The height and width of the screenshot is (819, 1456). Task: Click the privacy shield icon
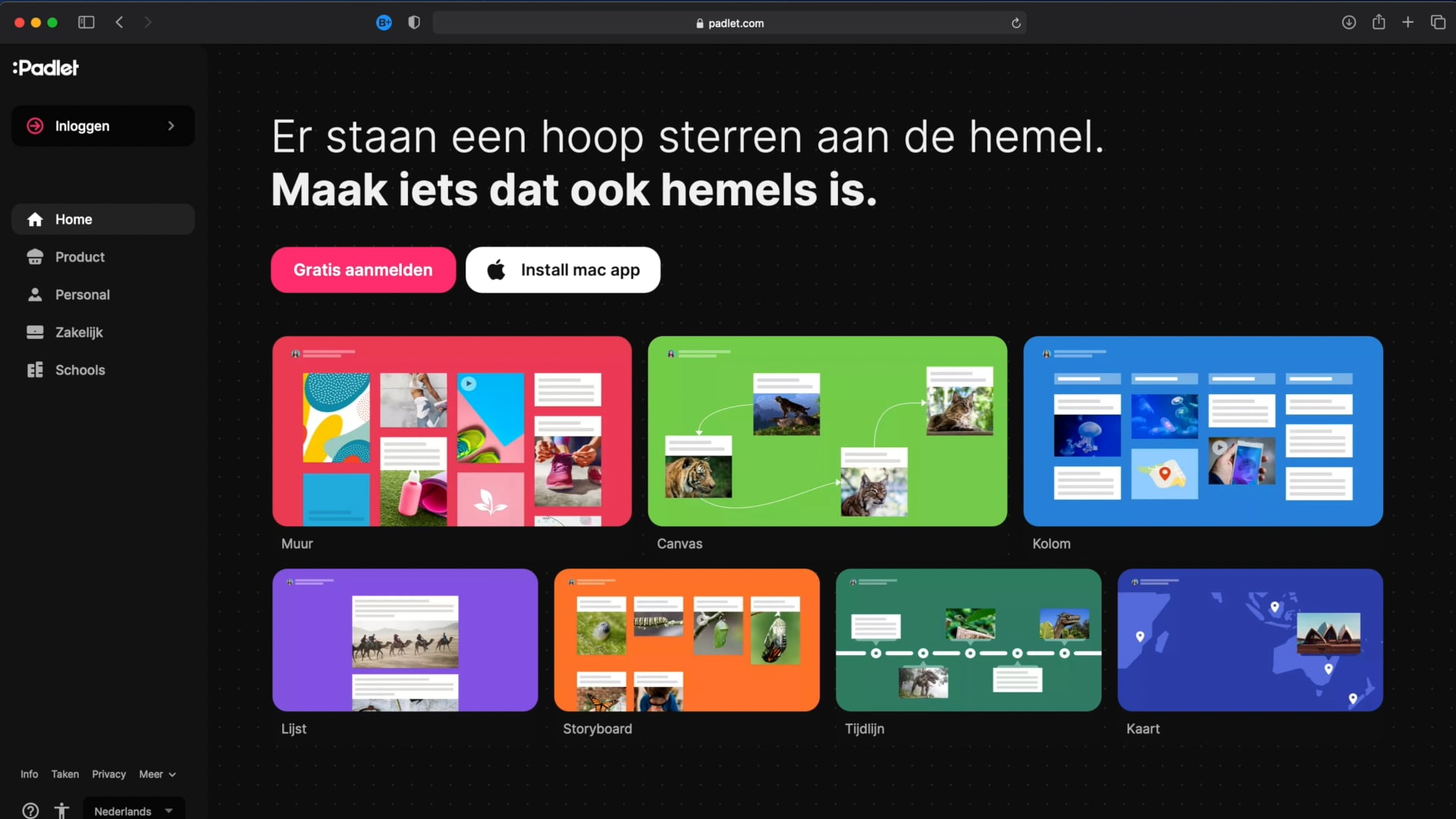[x=414, y=23]
